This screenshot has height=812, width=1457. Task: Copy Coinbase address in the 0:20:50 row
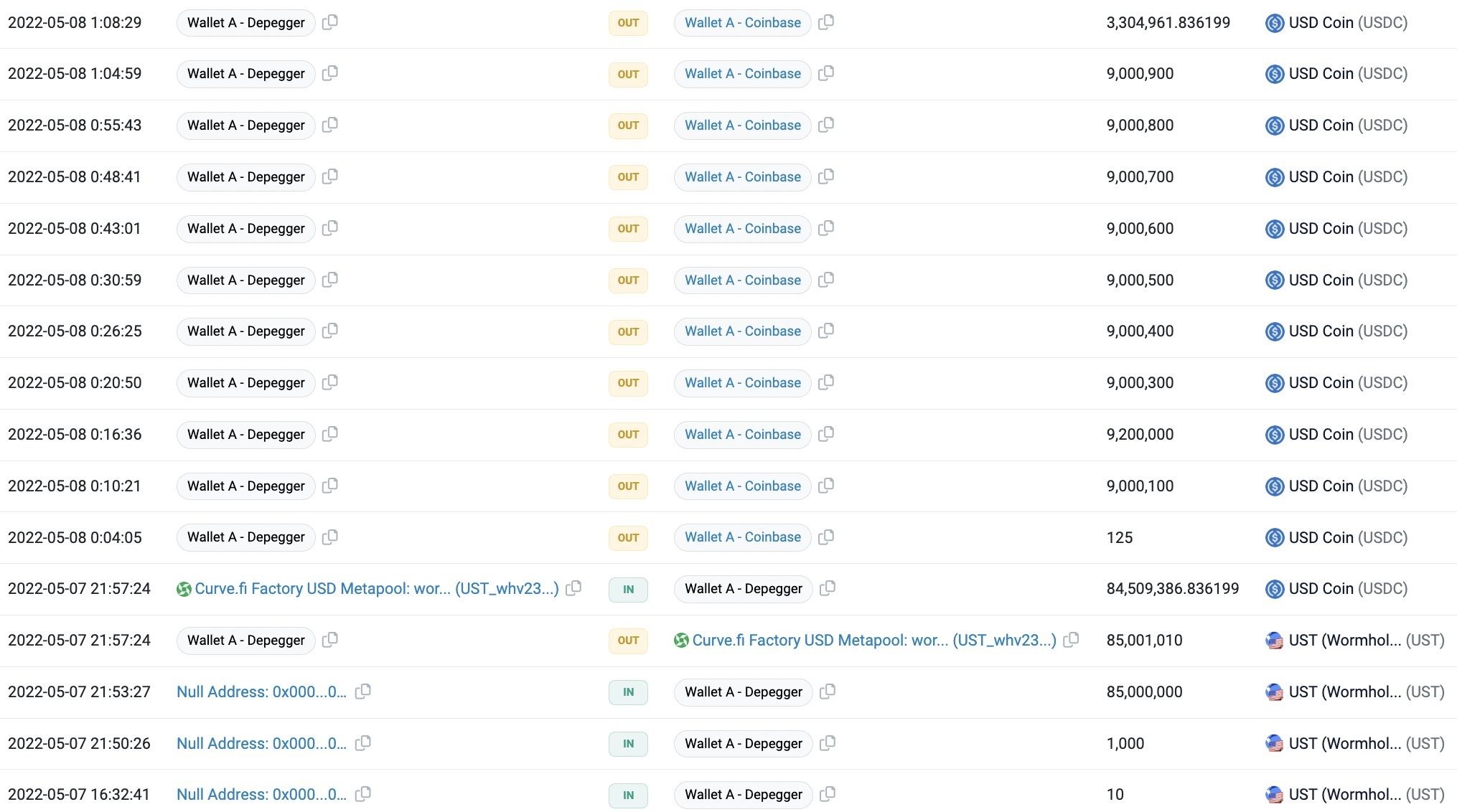click(826, 382)
